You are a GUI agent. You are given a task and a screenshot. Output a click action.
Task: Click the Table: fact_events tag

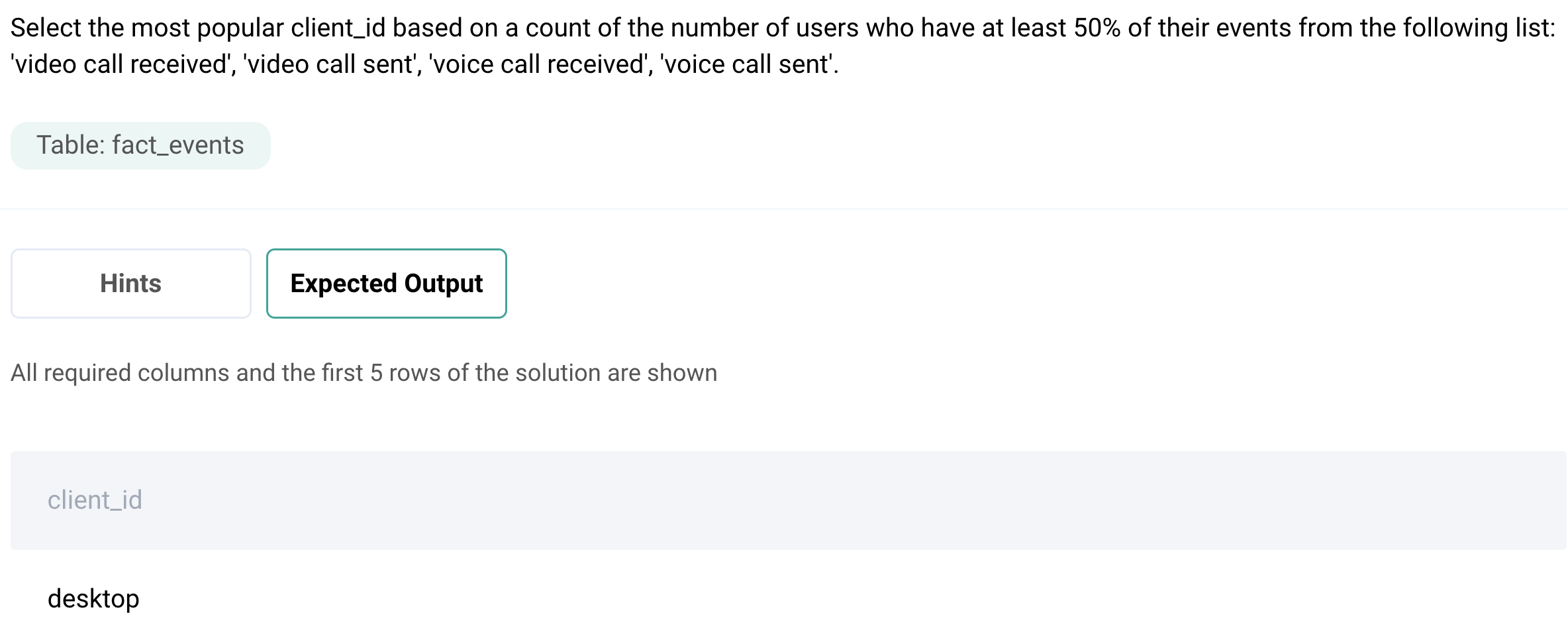click(x=140, y=145)
